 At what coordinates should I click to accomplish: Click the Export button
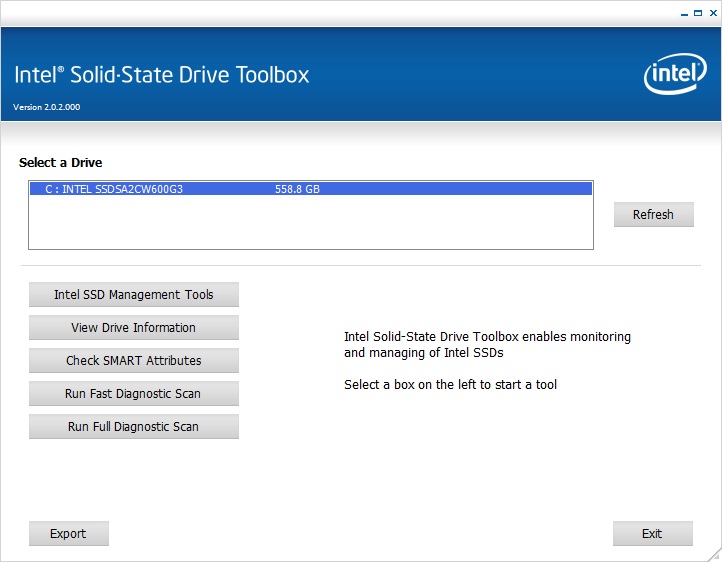68,534
